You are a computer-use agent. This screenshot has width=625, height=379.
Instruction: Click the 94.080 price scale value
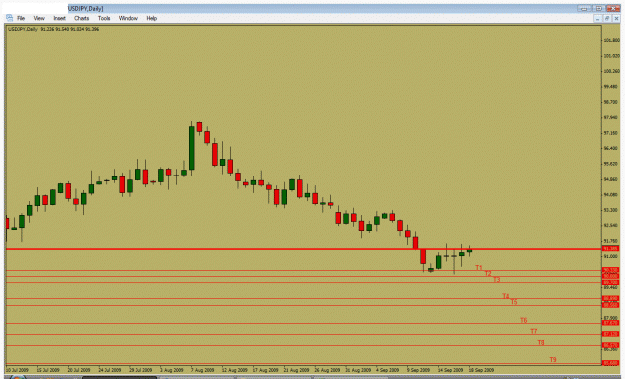pyautogui.click(x=611, y=194)
